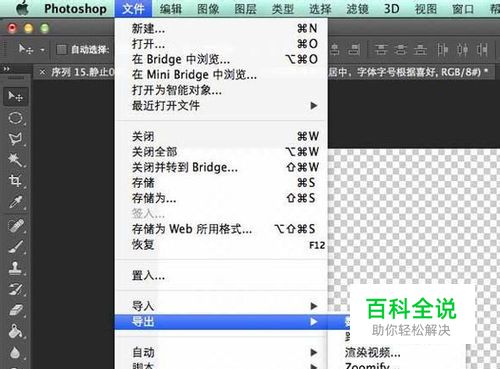
Task: Expand the toolbox panel with double arrows
Action: coord(6,69)
